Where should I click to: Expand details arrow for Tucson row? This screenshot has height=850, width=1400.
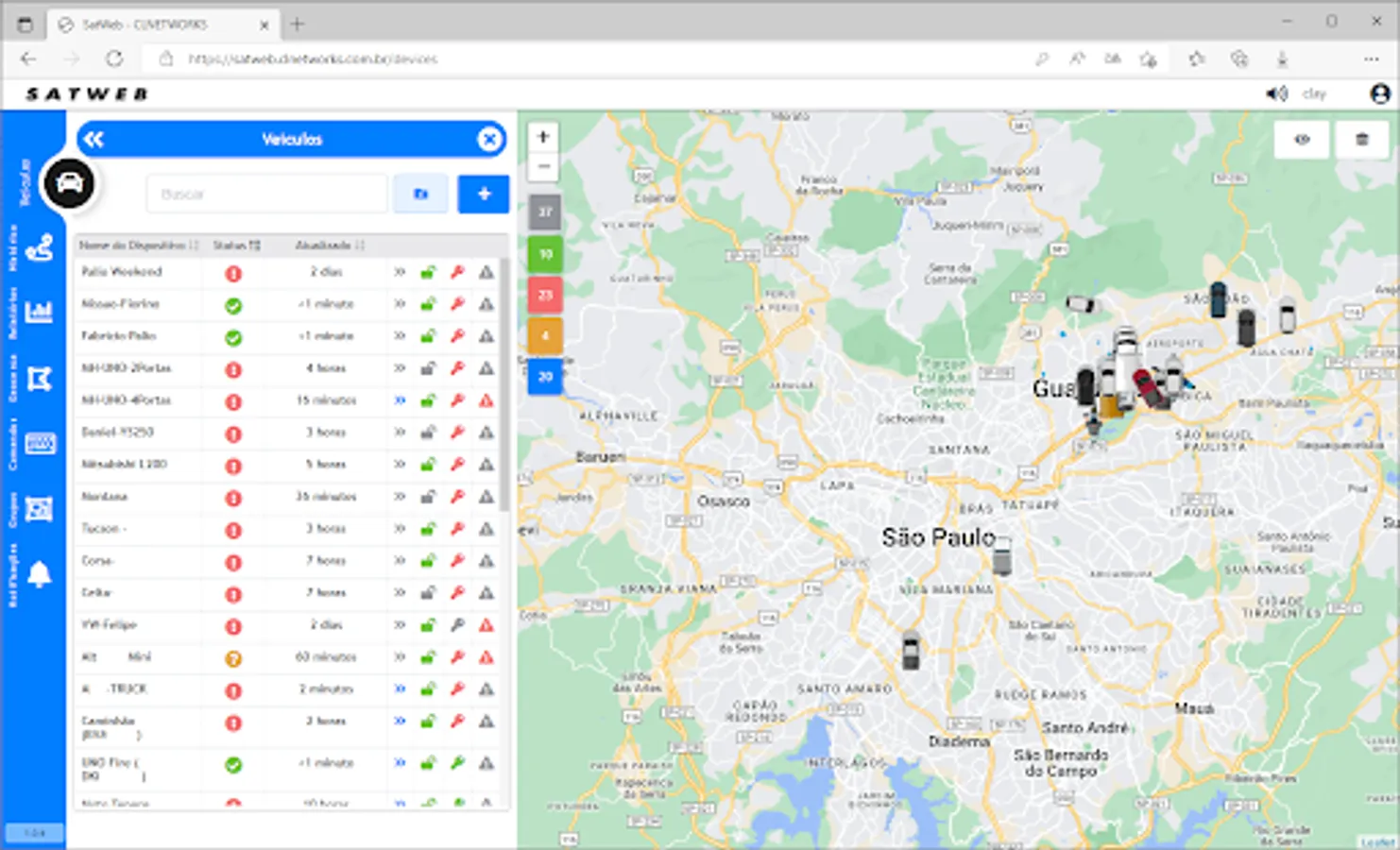[400, 529]
